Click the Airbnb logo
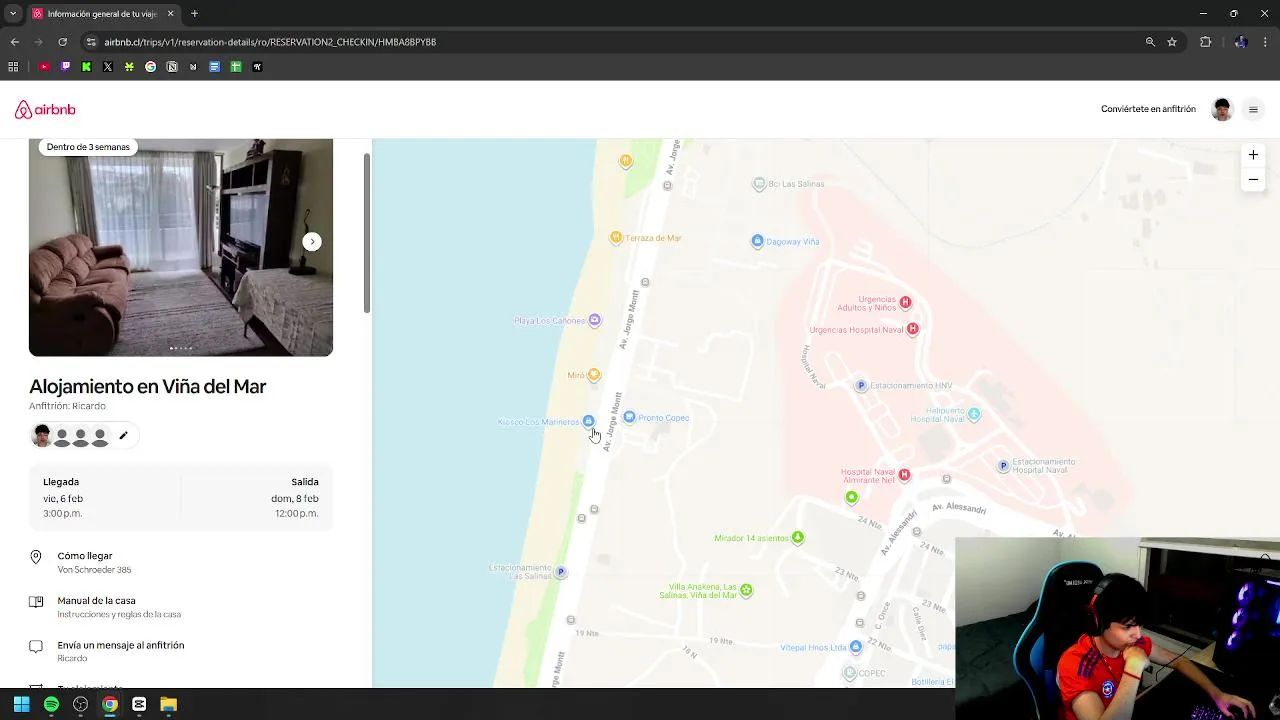1280x720 pixels. (45, 109)
